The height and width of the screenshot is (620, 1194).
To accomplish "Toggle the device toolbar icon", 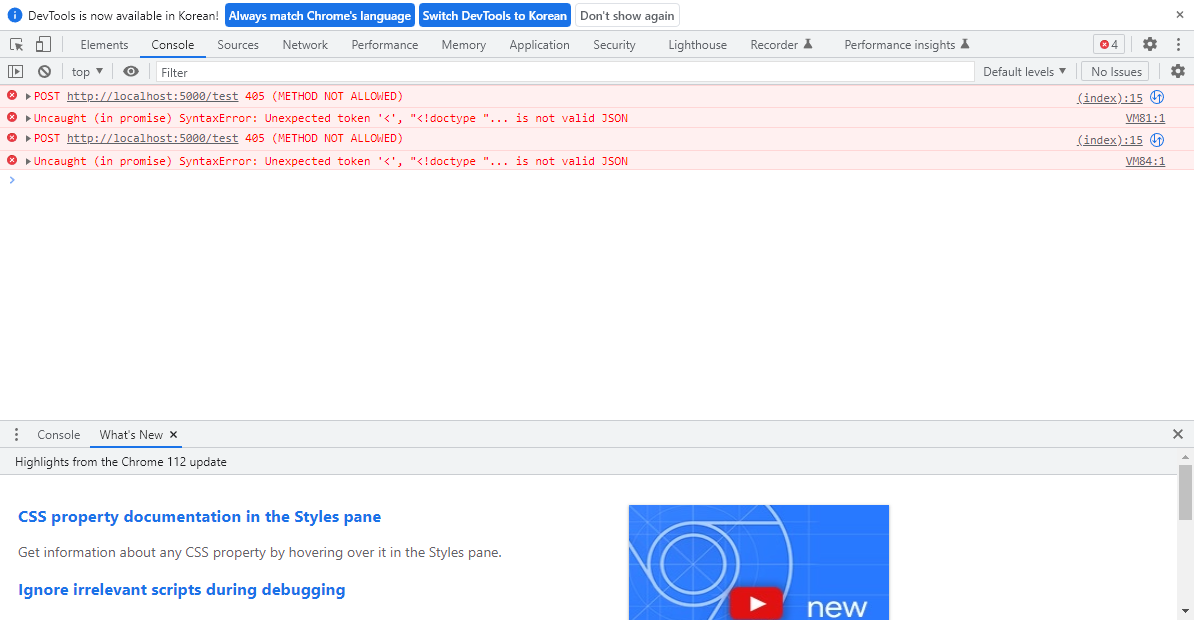I will click(x=43, y=45).
